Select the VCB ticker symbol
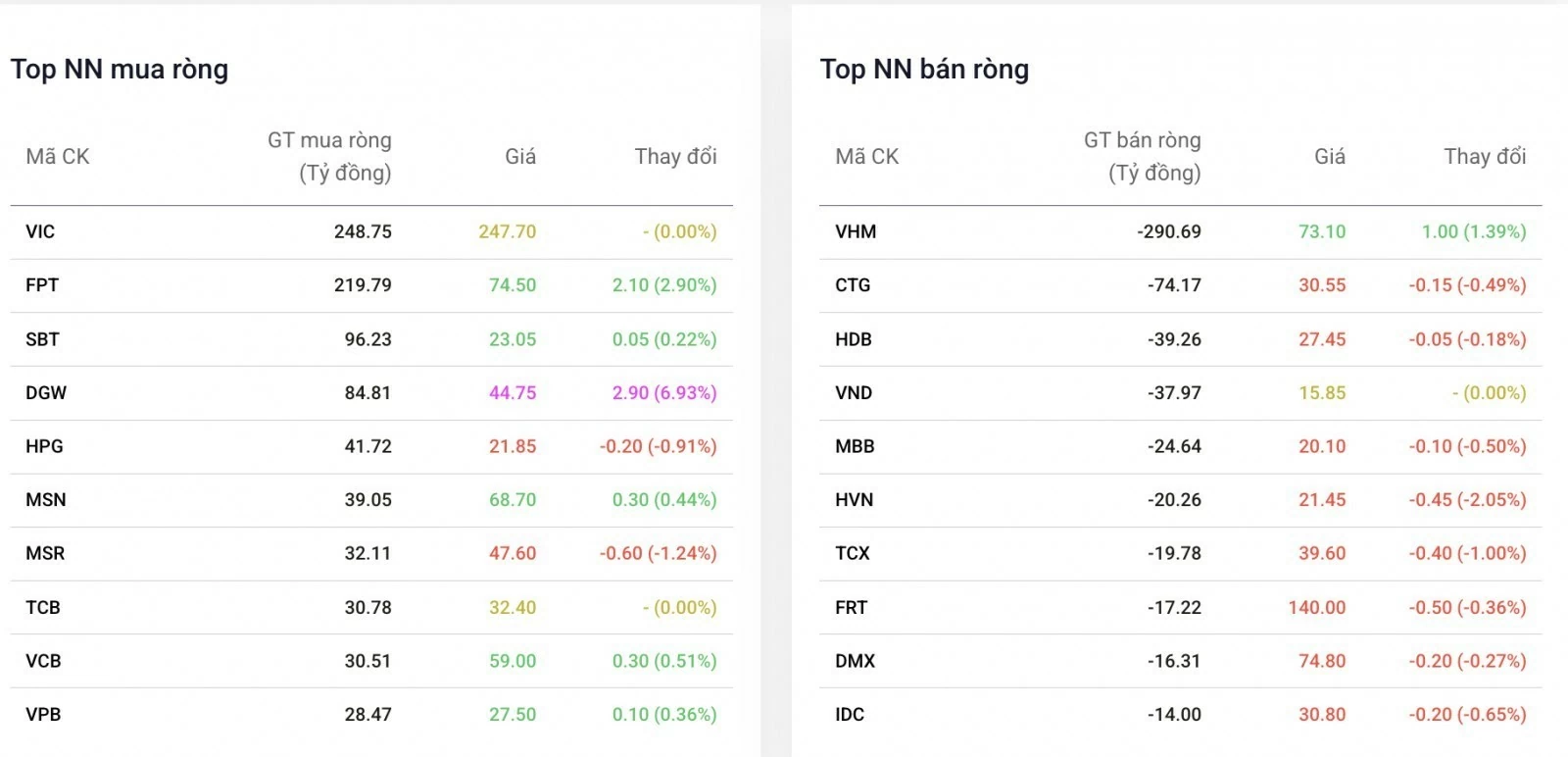The image size is (1568, 757). click(43, 661)
